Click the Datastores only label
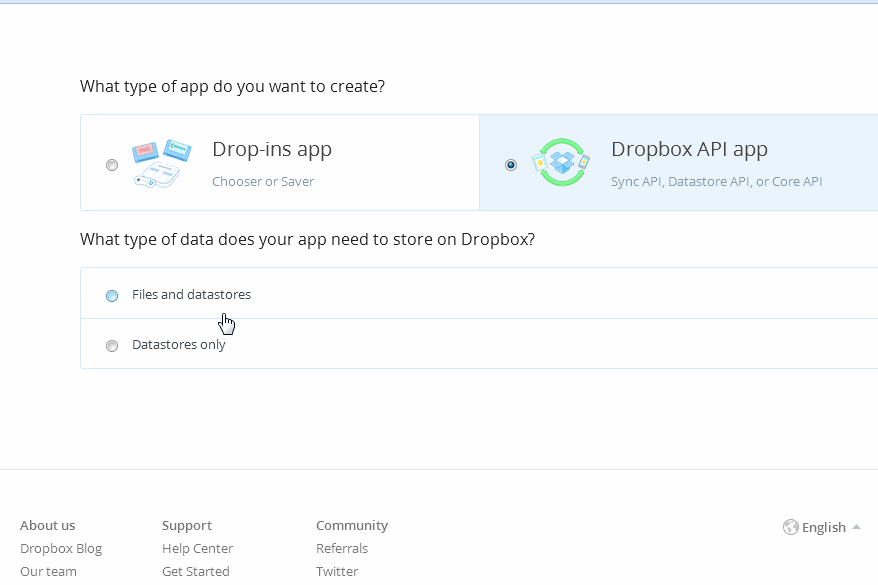 click(x=179, y=345)
